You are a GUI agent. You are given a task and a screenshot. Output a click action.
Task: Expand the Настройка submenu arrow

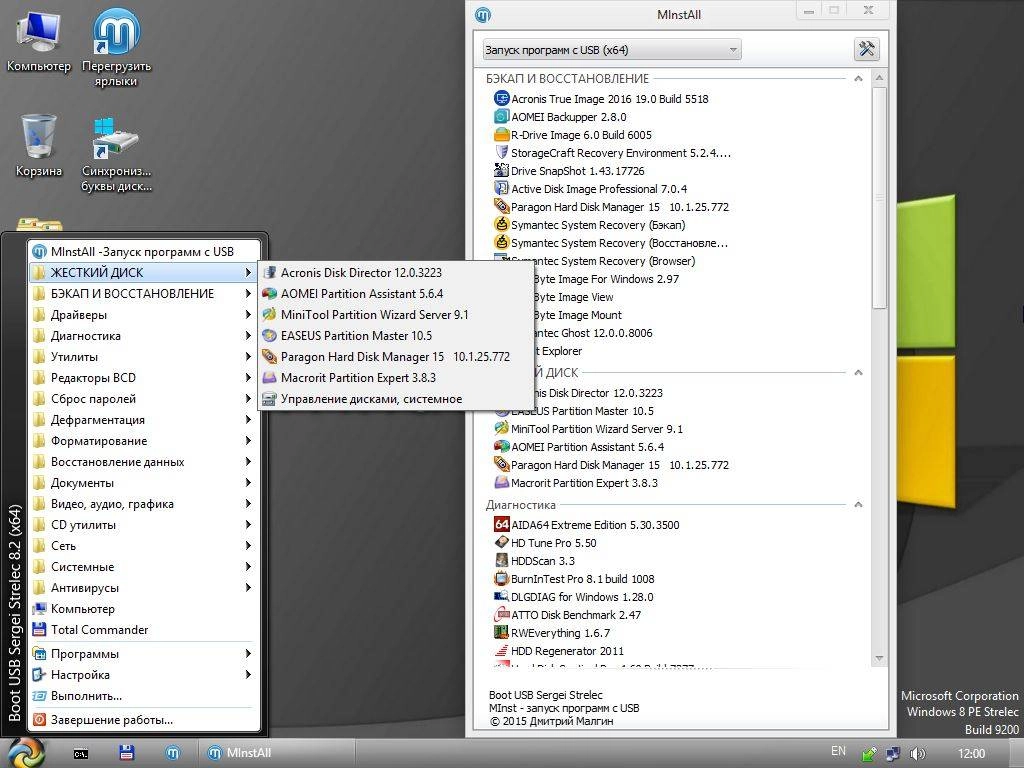[248, 675]
